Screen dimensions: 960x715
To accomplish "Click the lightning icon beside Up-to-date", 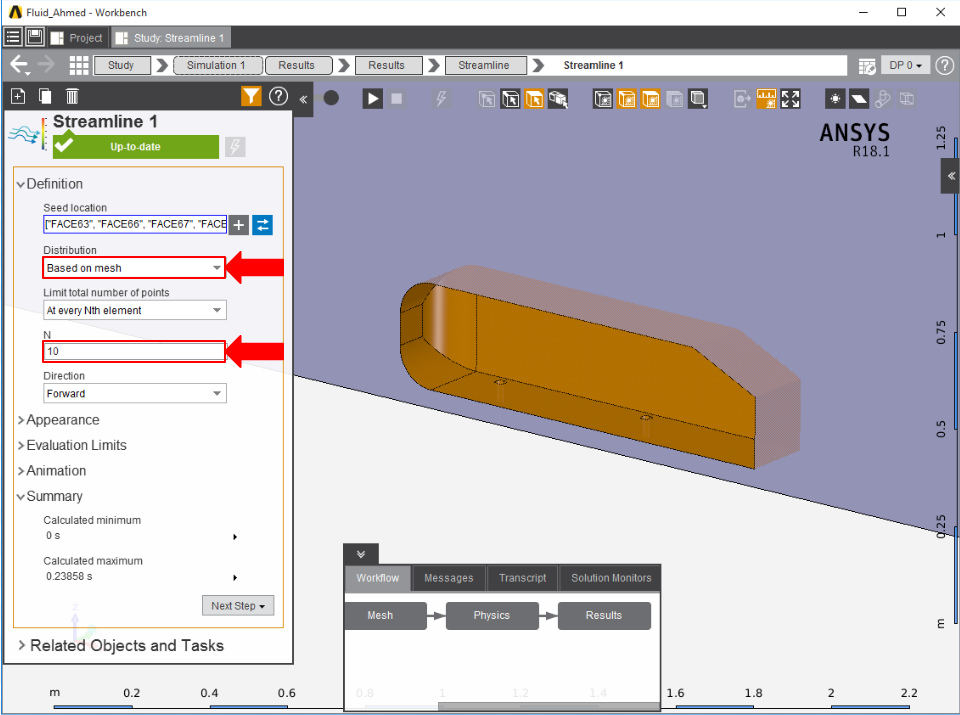I will pos(235,147).
